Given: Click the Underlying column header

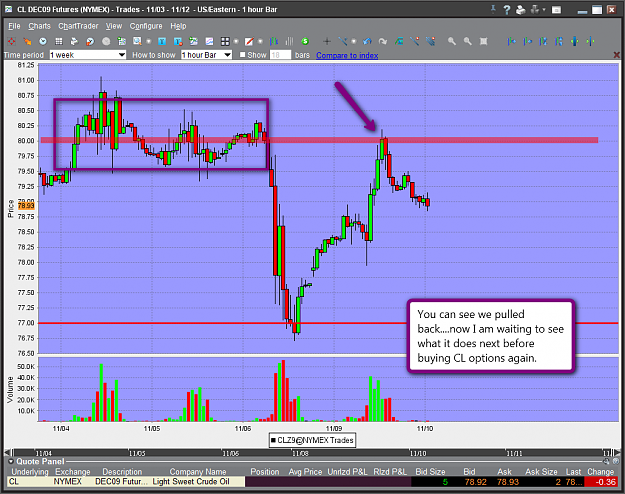Looking at the screenshot, I should point(30,472).
